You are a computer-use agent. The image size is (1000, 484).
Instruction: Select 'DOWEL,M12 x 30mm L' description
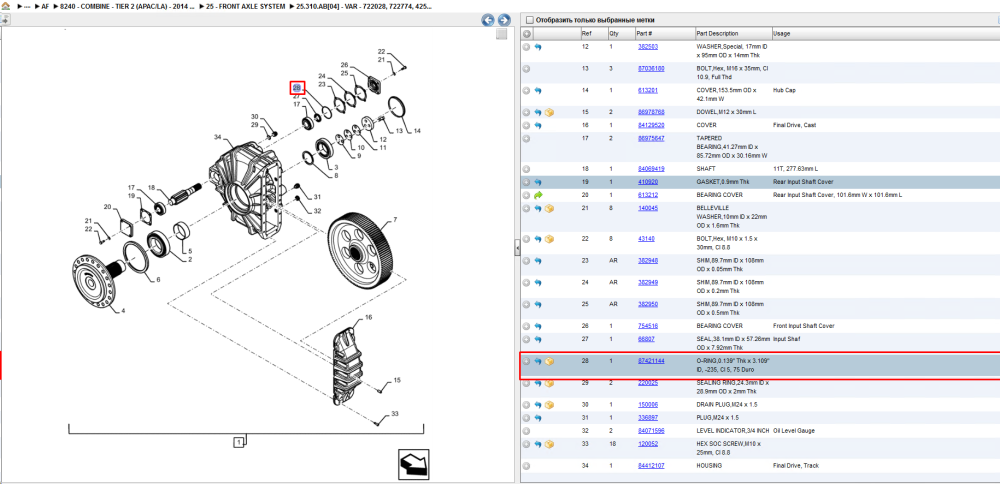pos(725,112)
